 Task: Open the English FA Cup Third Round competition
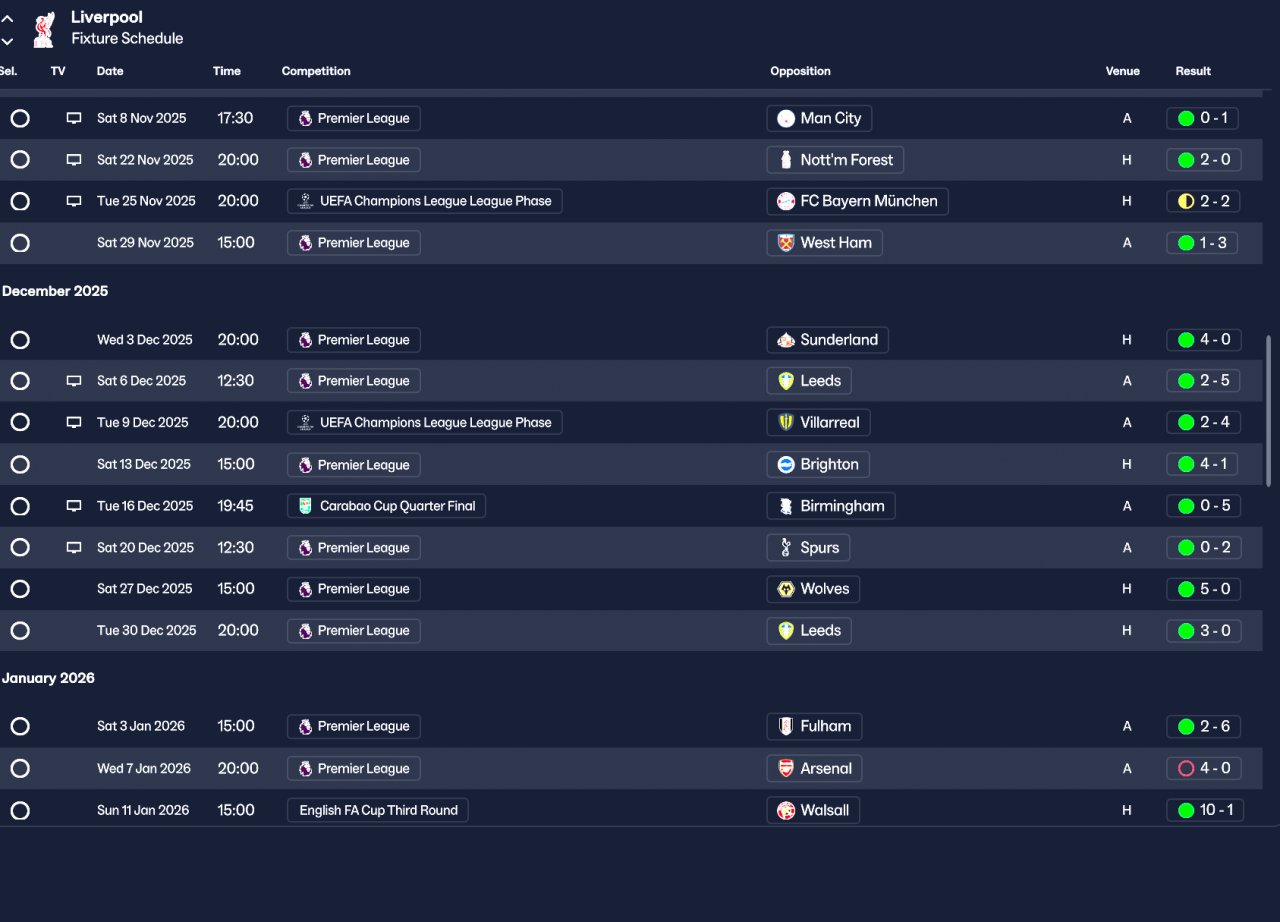click(378, 810)
